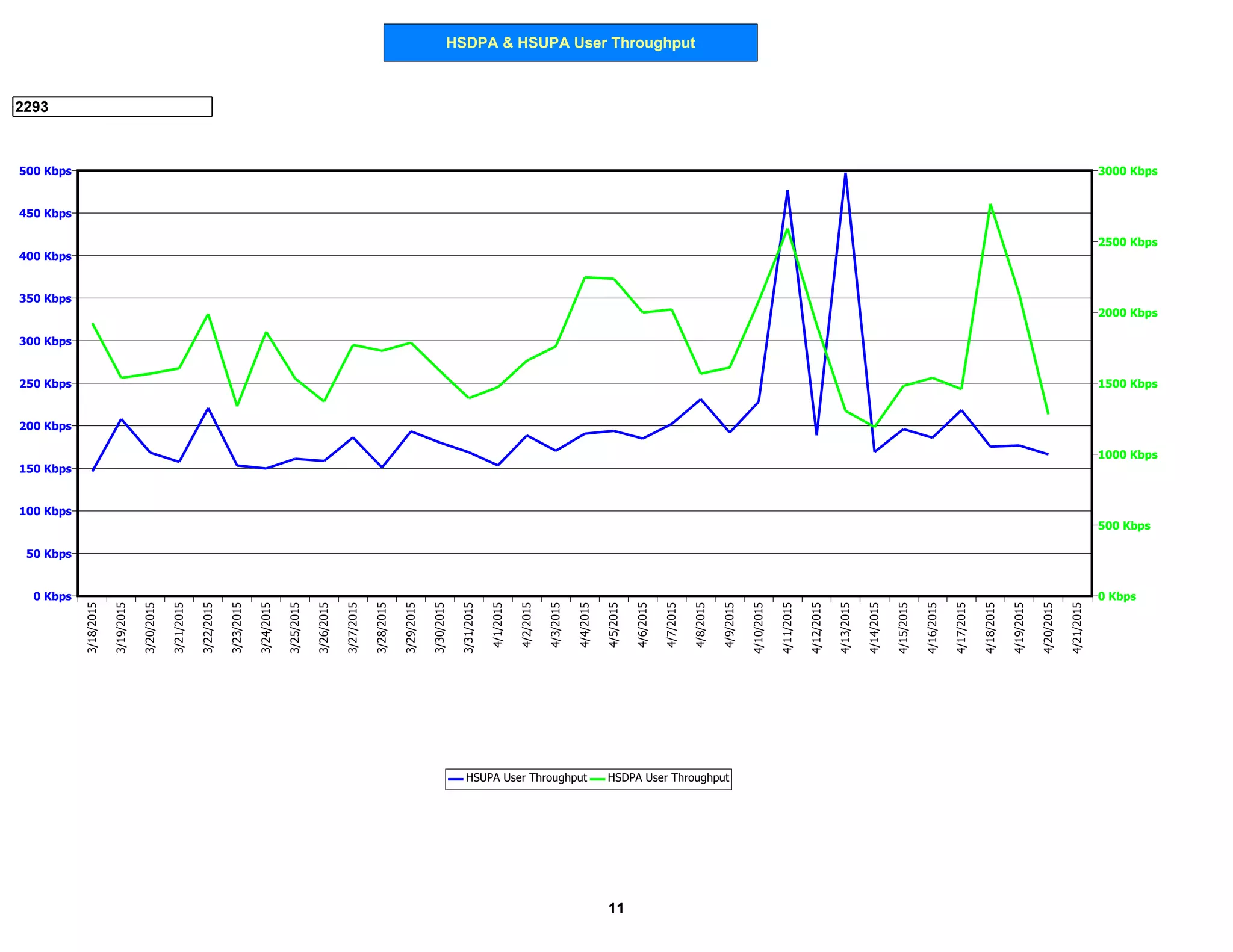Viewport: 1233px width, 952px height.
Task: Click the green HSDPA legend line swatch
Action: pyautogui.click(x=597, y=779)
